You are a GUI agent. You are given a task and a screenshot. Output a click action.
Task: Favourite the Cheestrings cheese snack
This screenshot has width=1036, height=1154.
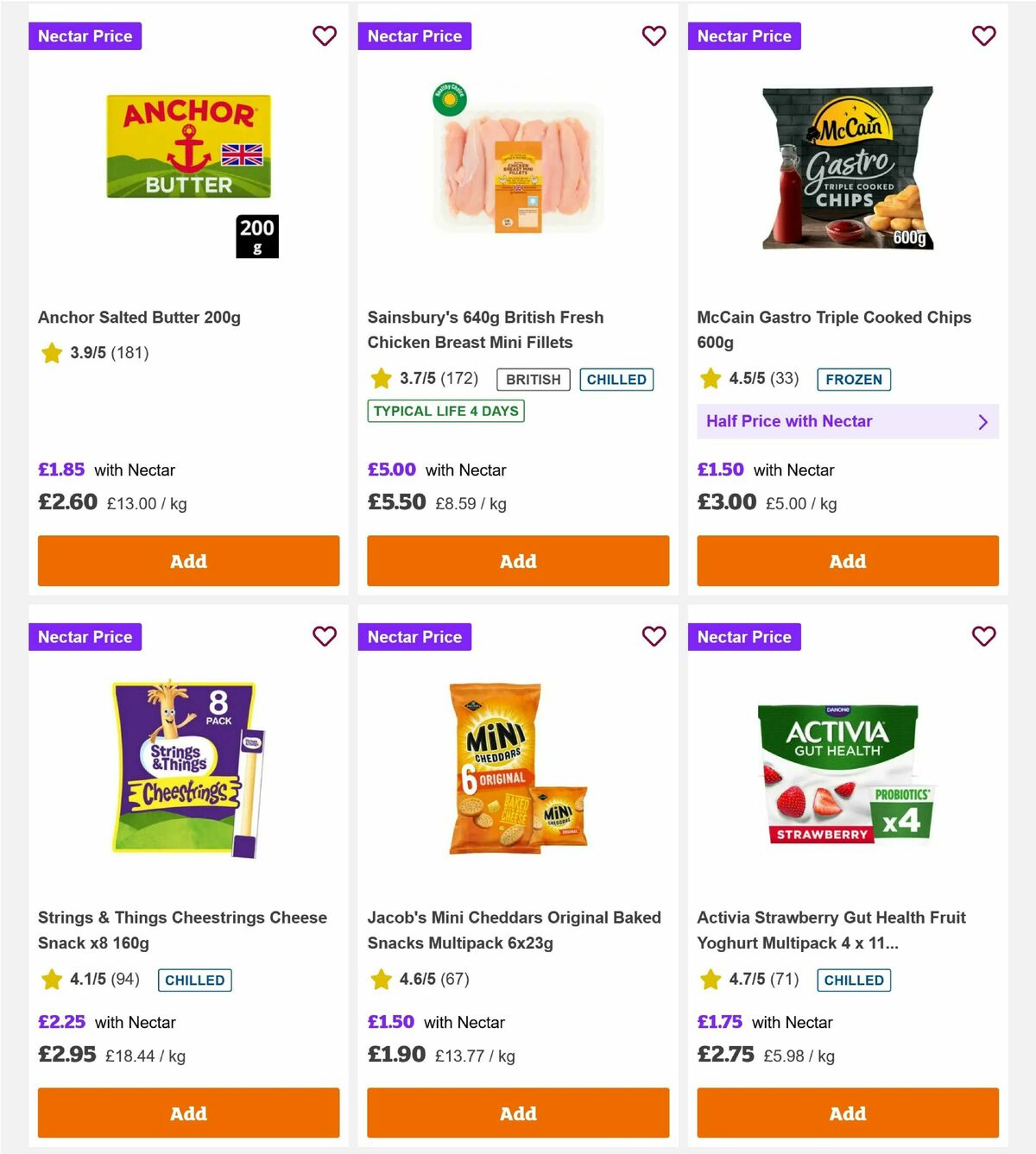[325, 637]
